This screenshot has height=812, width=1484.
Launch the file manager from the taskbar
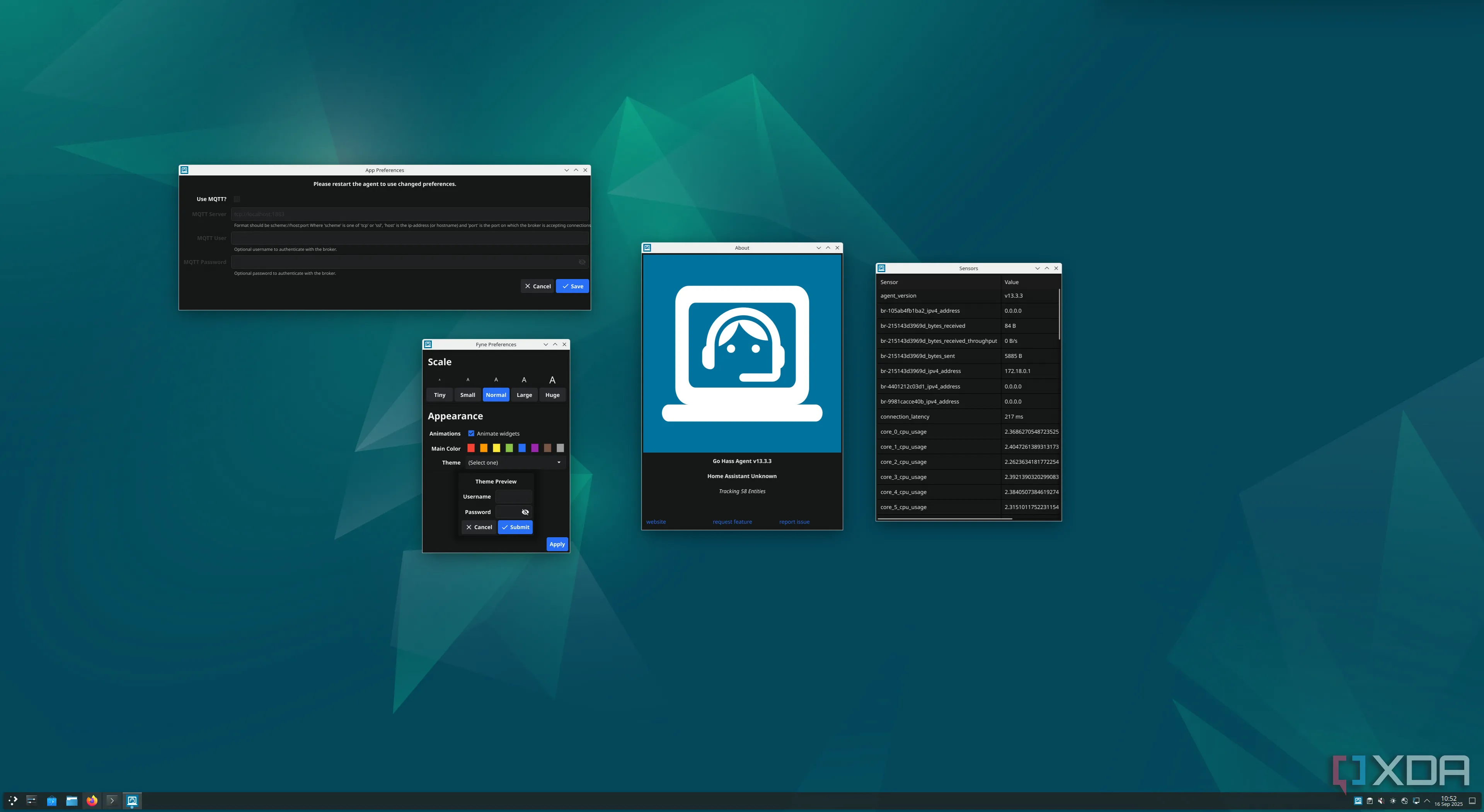(x=72, y=800)
